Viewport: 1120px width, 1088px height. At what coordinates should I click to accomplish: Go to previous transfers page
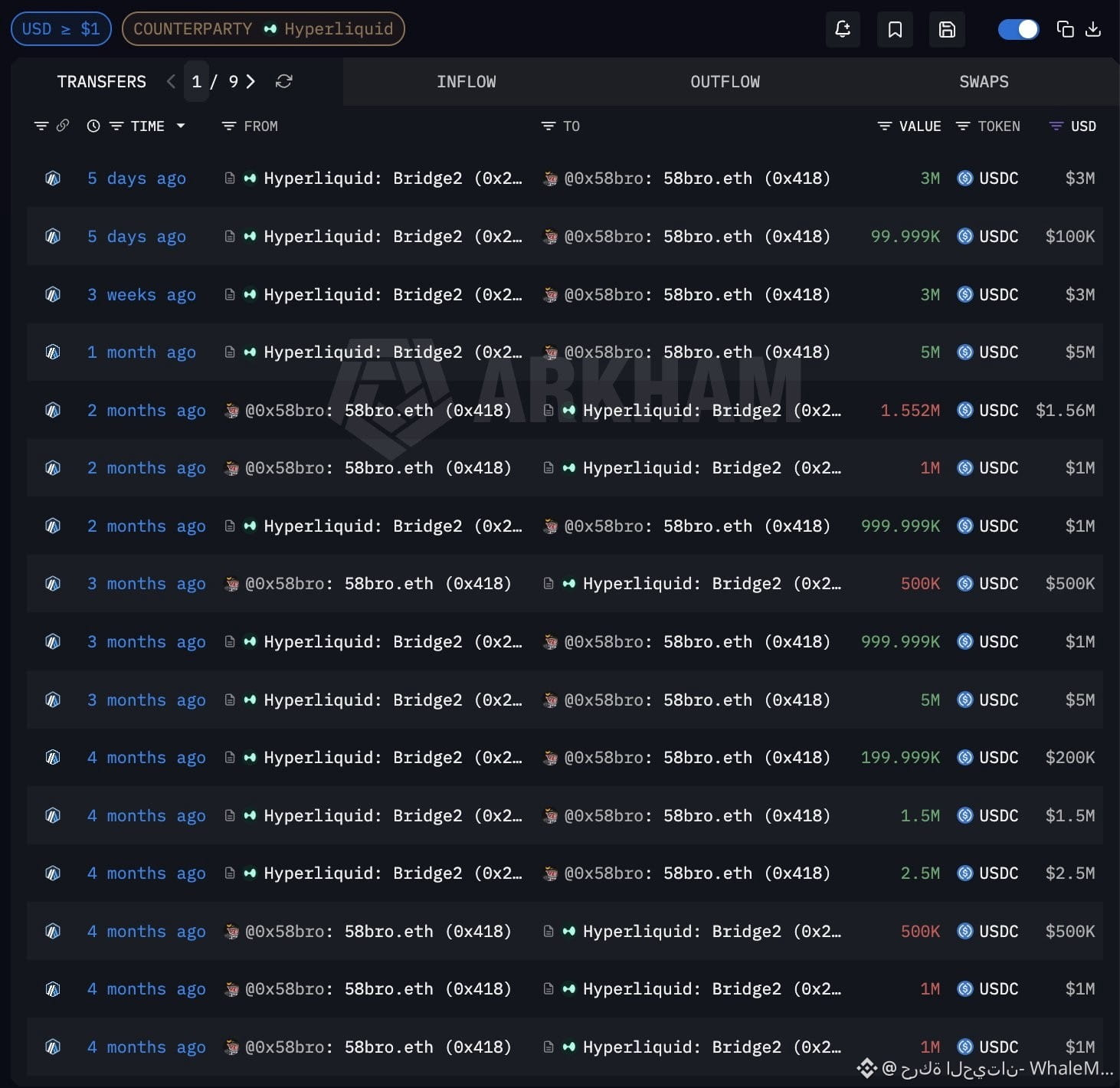171,81
